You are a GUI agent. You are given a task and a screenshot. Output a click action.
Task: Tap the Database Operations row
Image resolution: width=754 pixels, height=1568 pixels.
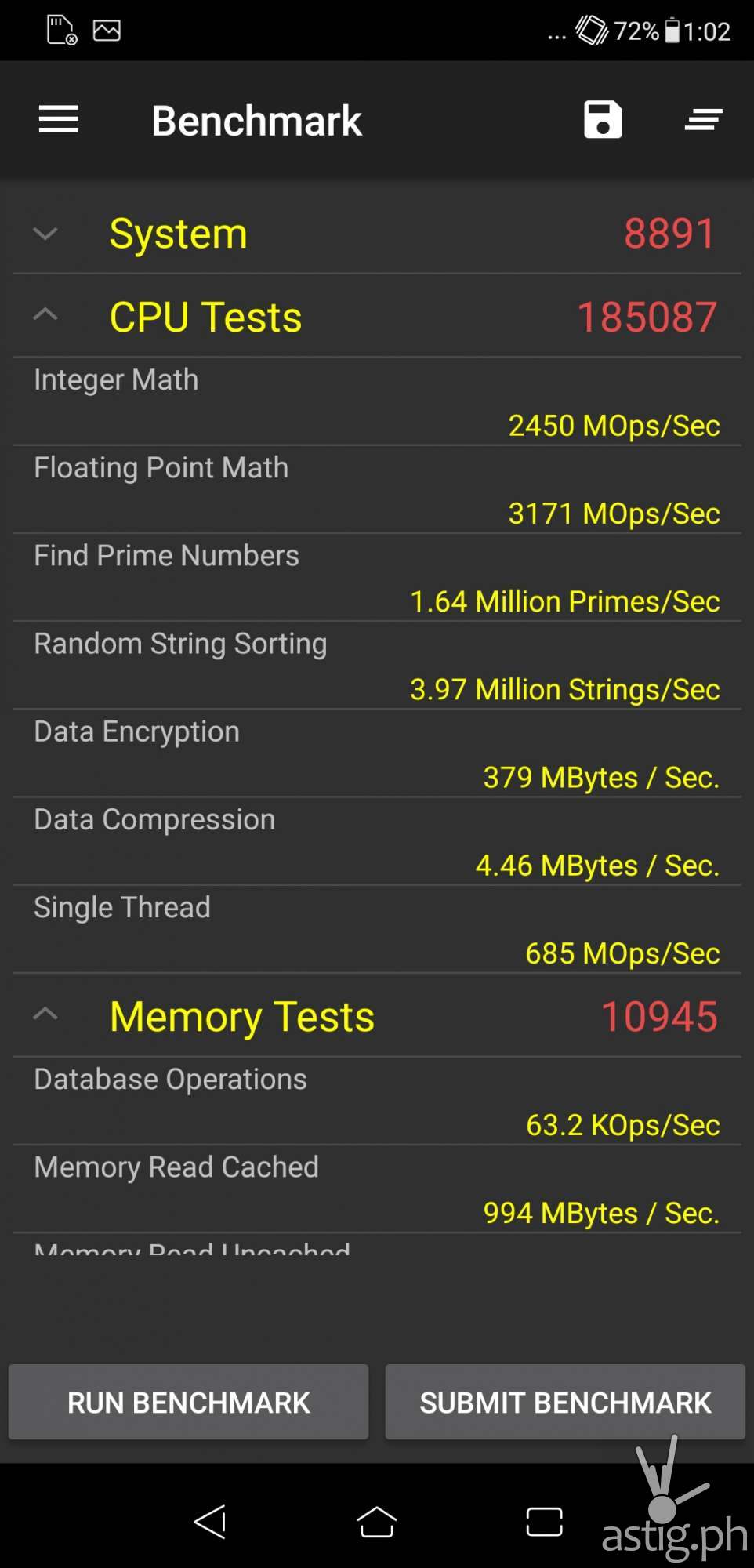[376, 1102]
